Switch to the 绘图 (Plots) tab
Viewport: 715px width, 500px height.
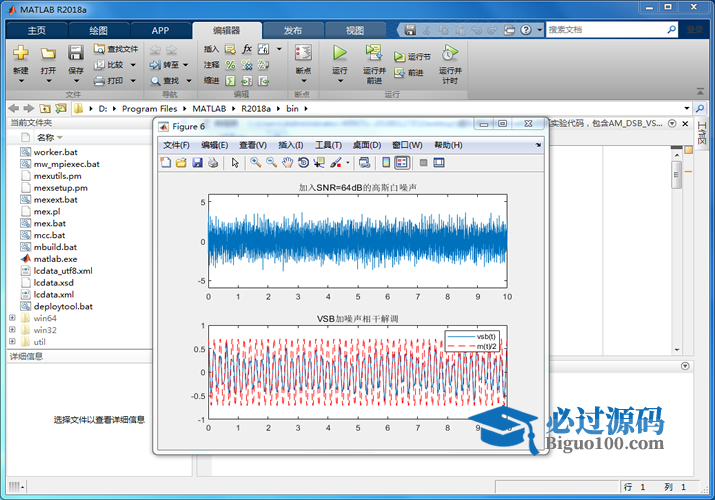(98, 30)
